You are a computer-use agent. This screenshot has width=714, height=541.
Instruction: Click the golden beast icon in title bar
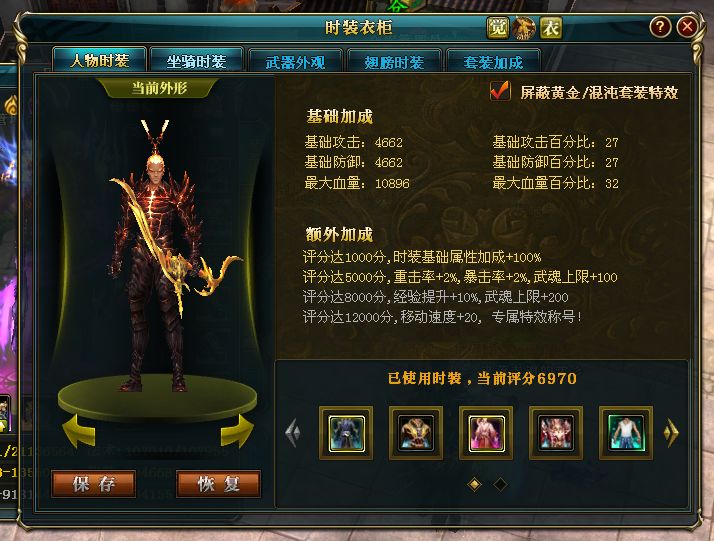524,28
